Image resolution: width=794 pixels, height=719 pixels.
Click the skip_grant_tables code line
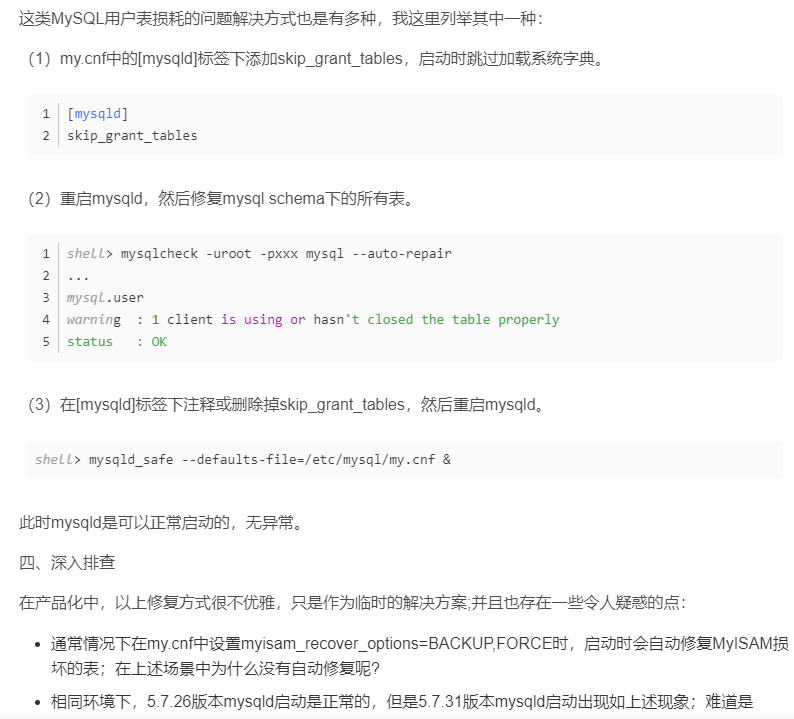pyautogui.click(x=132, y=136)
